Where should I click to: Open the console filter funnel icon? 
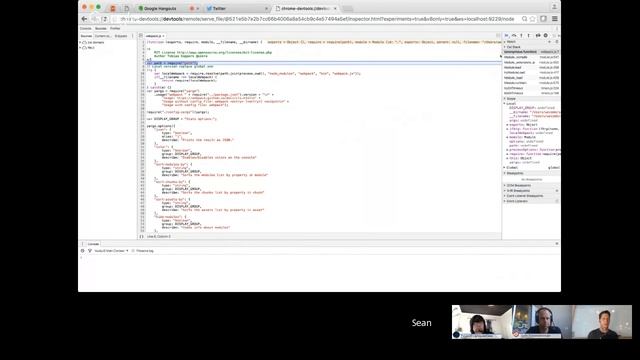[x=89, y=251]
